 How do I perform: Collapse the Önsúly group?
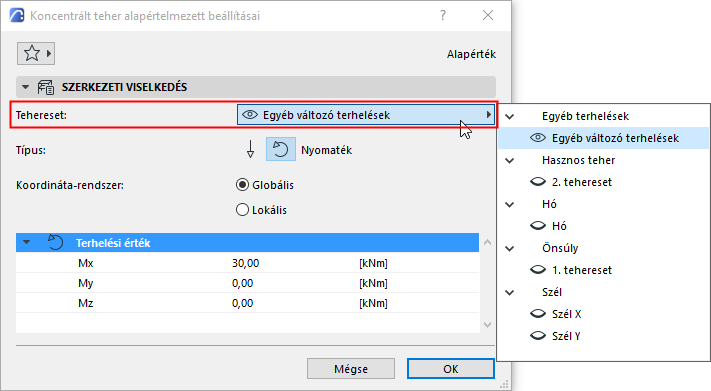click(x=510, y=249)
